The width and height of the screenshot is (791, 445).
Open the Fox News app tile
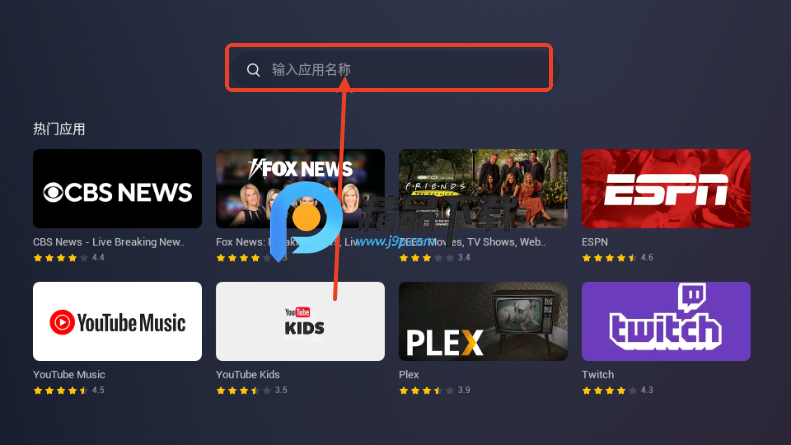(300, 188)
